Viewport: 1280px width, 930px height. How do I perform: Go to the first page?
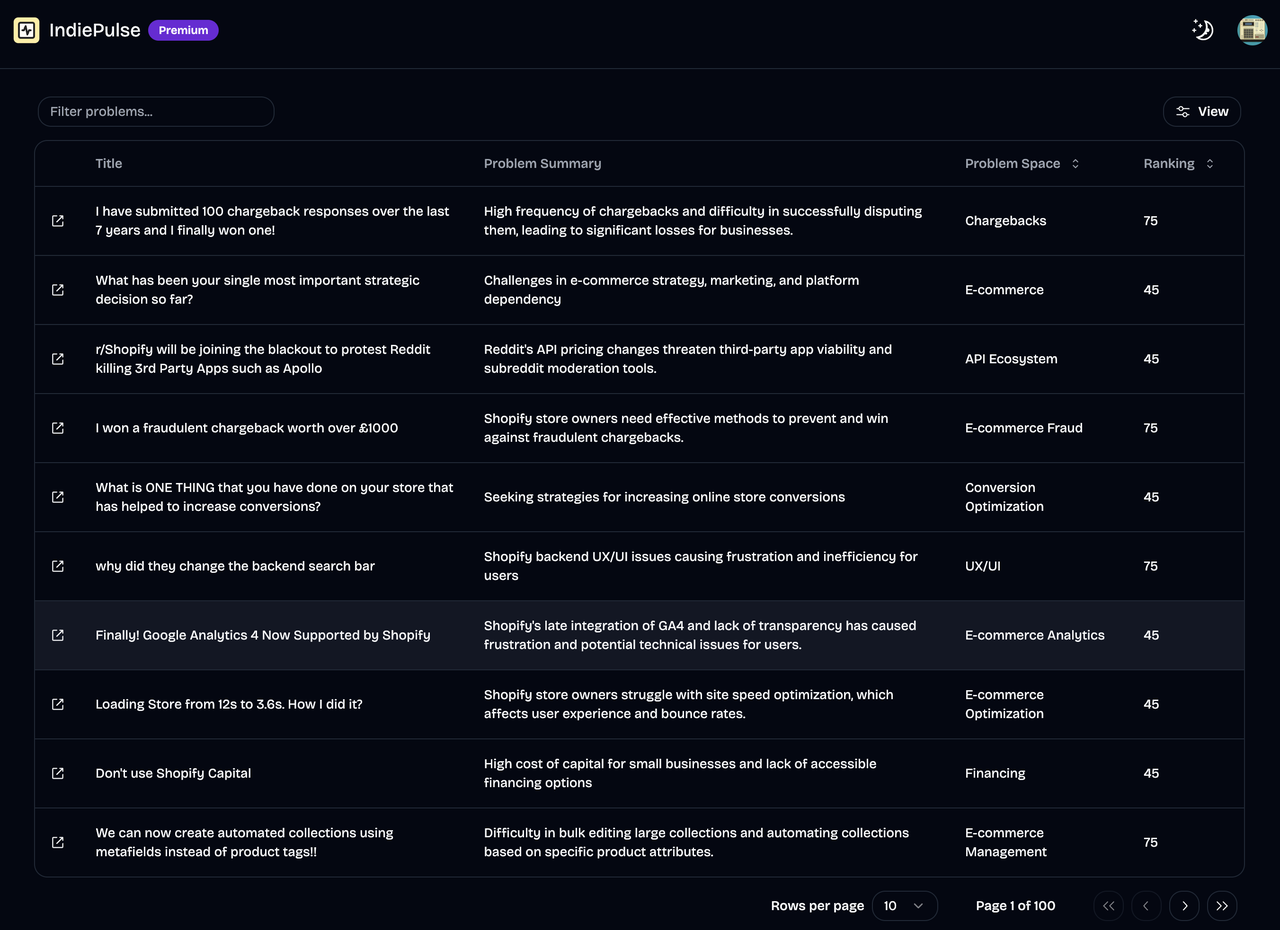1108,906
